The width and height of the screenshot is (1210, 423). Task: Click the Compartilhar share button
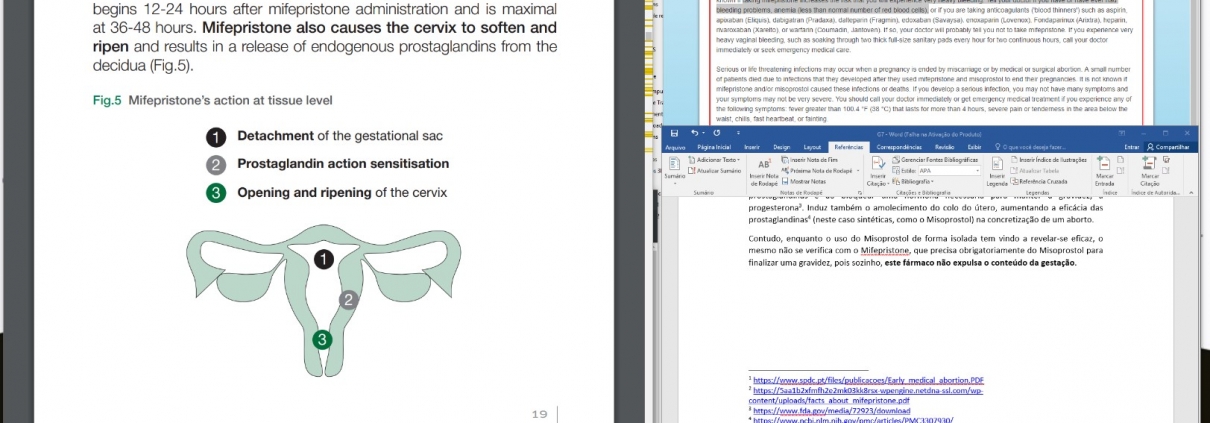tap(1171, 147)
